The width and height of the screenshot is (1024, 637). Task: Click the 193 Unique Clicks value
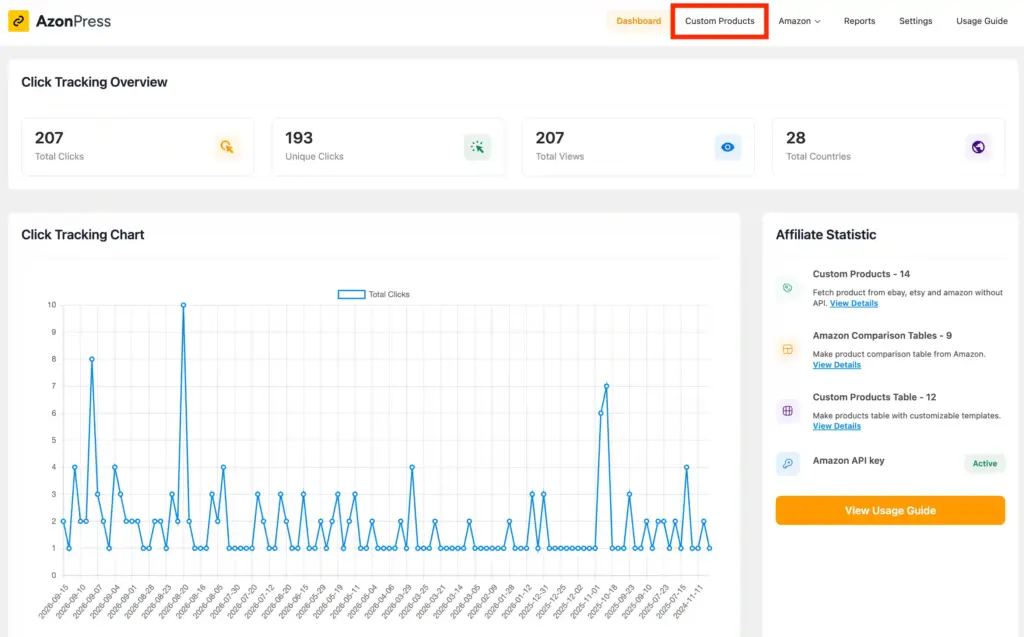point(299,138)
